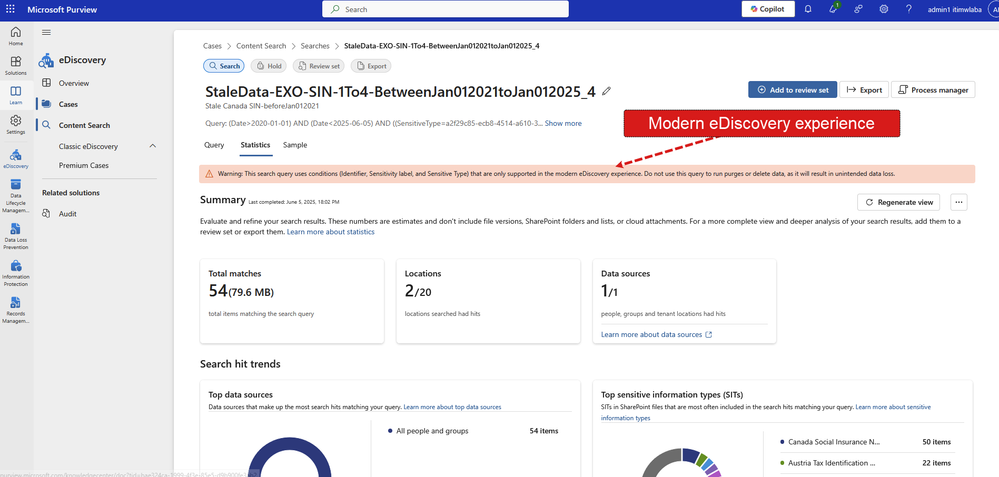Switch to the Sample tab
Viewport: 999px width, 477px height.
click(x=295, y=145)
